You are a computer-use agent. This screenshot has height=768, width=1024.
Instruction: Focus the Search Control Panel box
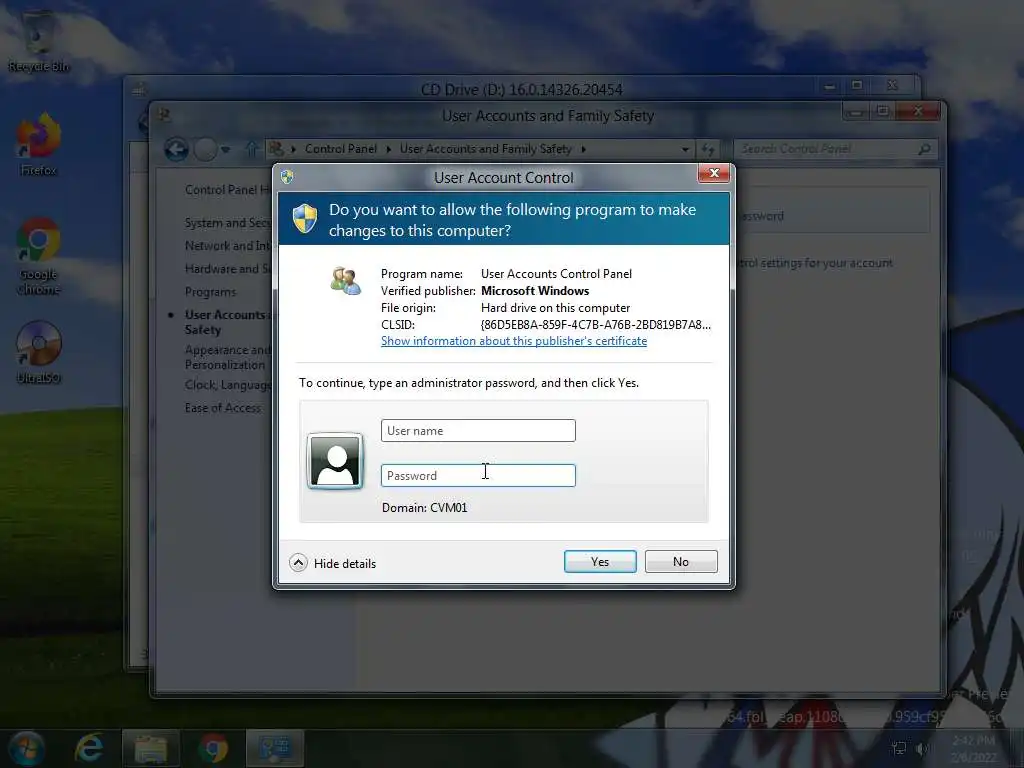point(836,149)
